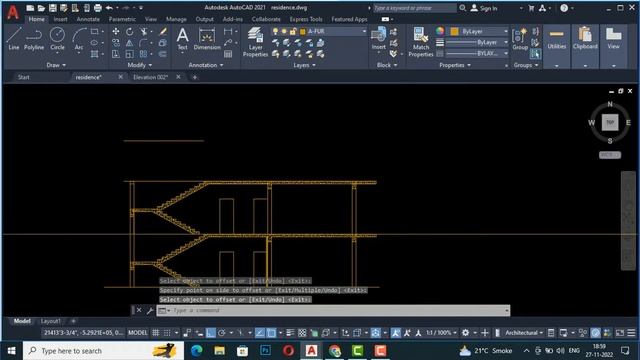Select the Dimension tool
Viewport: 640px width, 360px height.
pyautogui.click(x=207, y=39)
